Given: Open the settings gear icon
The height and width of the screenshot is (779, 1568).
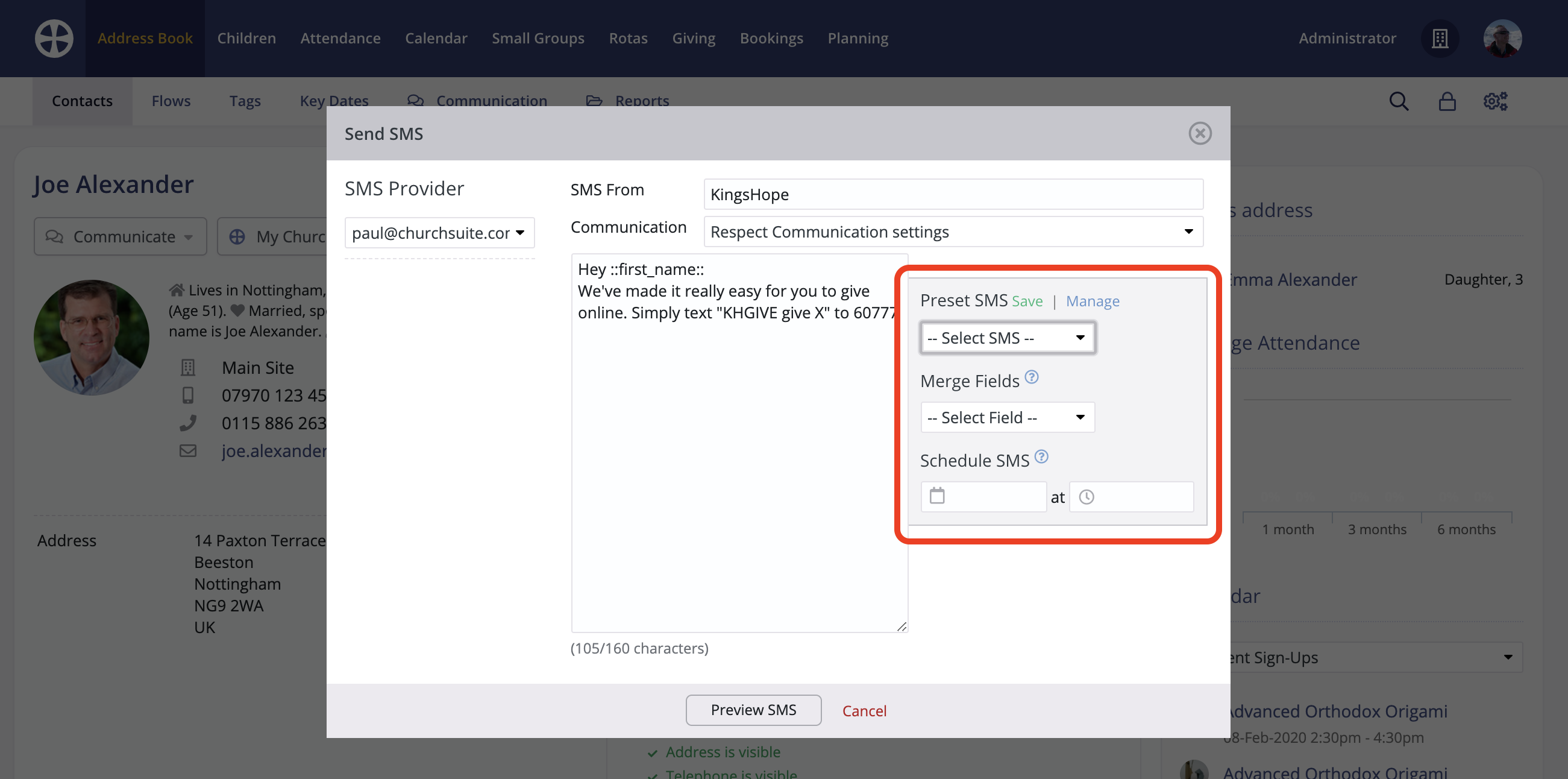Looking at the screenshot, I should point(1496,101).
